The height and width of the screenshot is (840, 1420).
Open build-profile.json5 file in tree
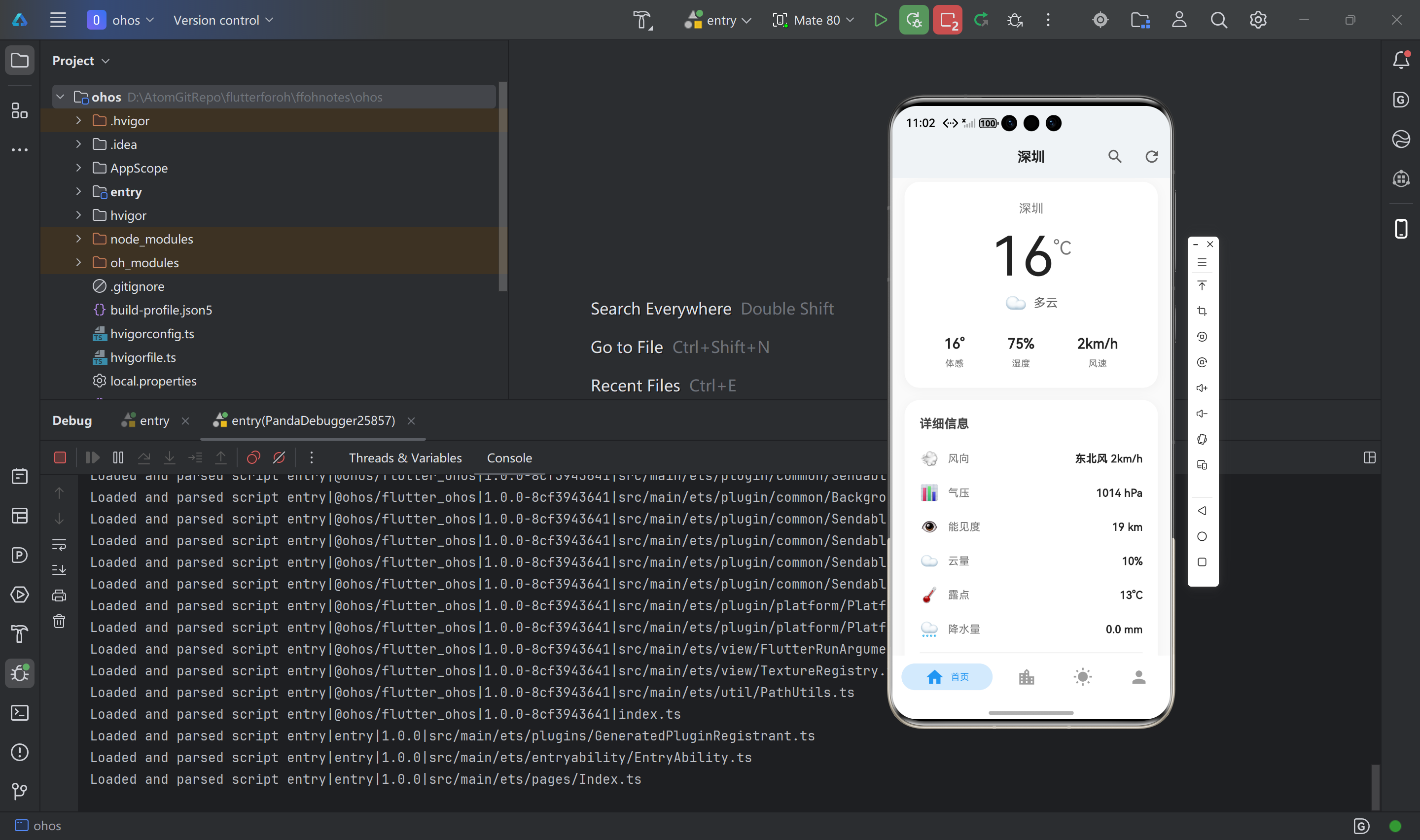coord(161,310)
